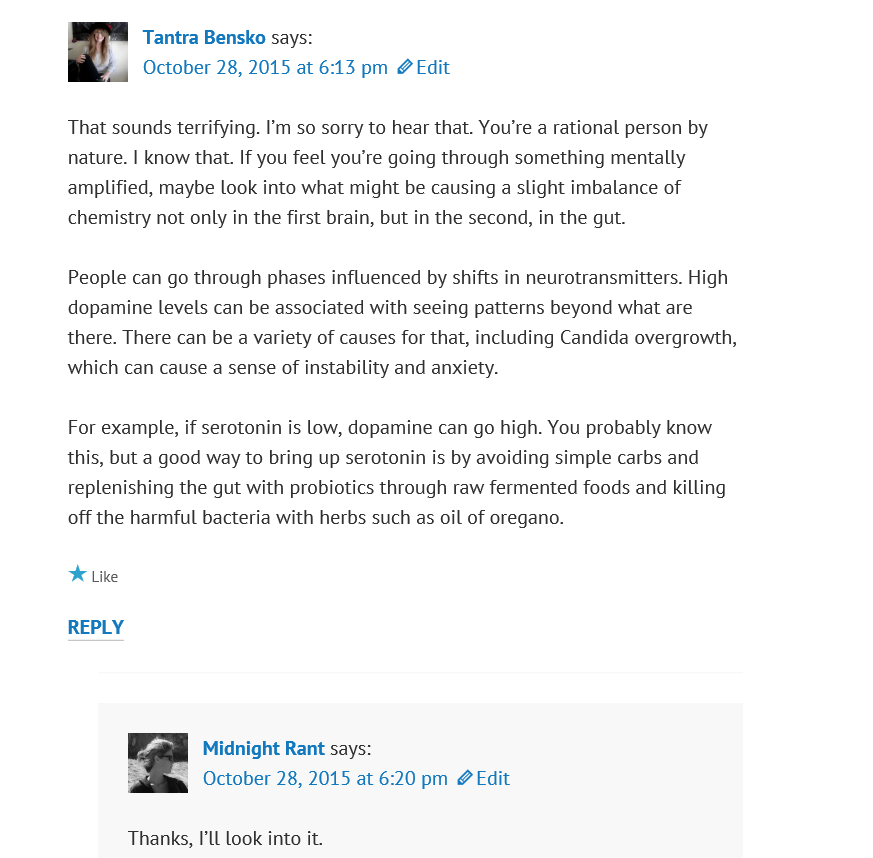Click 'says:' after Tantra Bensko's name
The height and width of the screenshot is (858, 873).
point(291,37)
